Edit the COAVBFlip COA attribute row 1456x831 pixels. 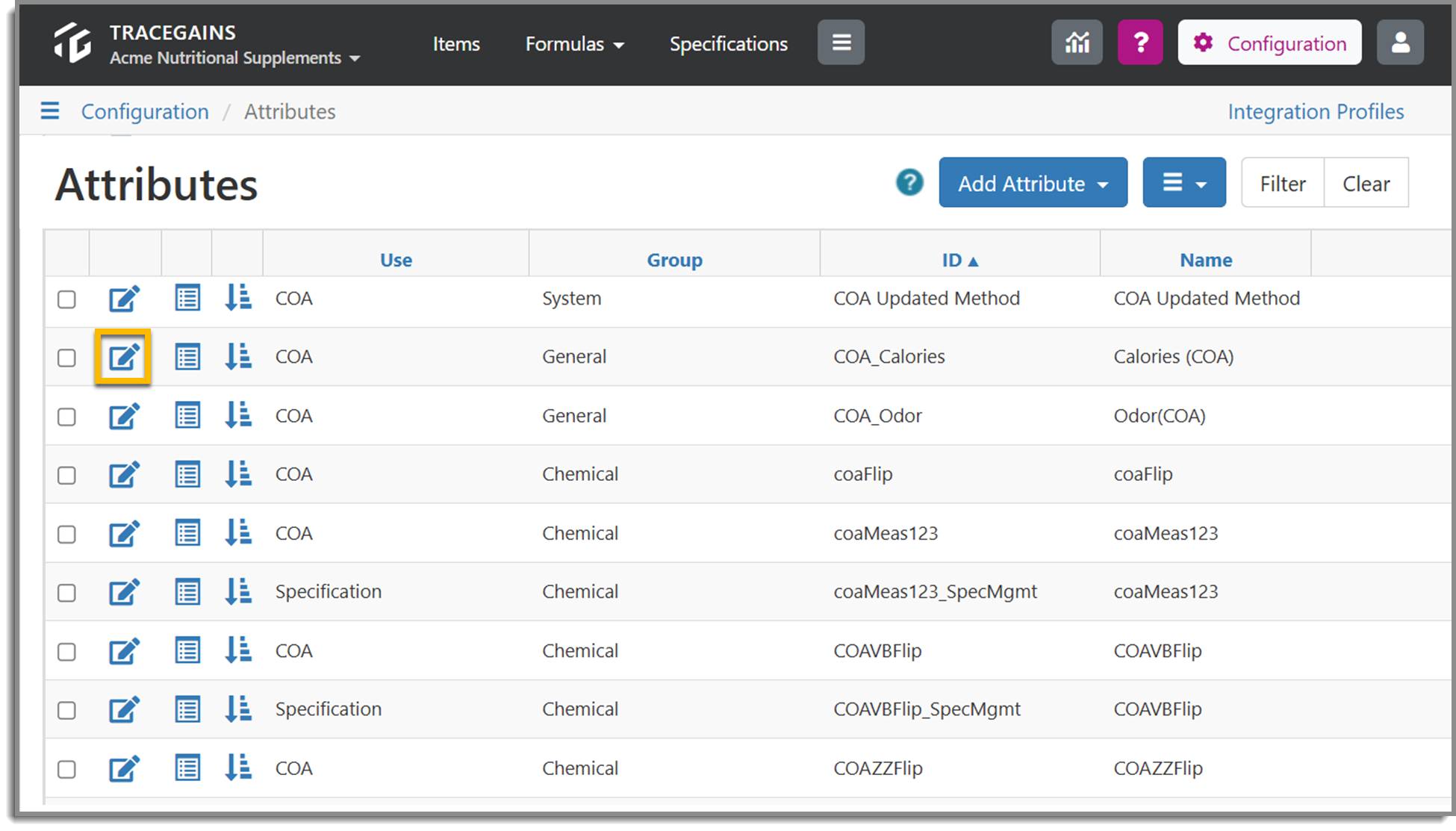pyautogui.click(x=124, y=651)
